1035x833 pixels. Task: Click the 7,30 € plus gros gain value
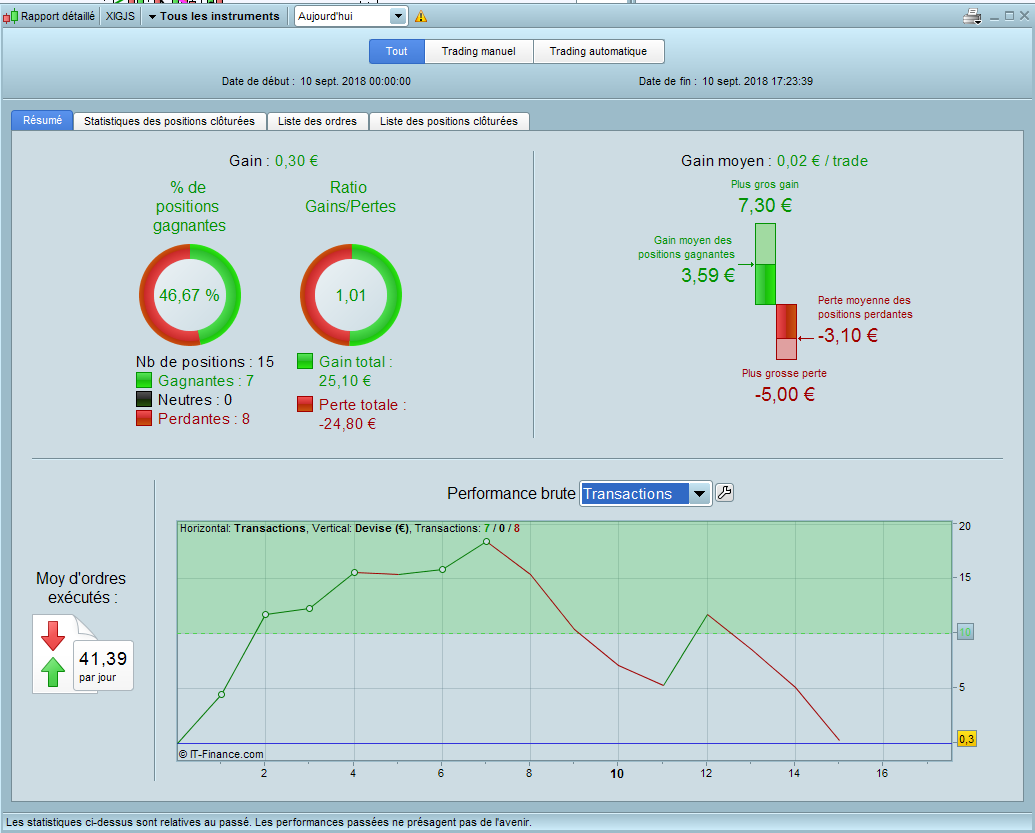click(x=765, y=205)
